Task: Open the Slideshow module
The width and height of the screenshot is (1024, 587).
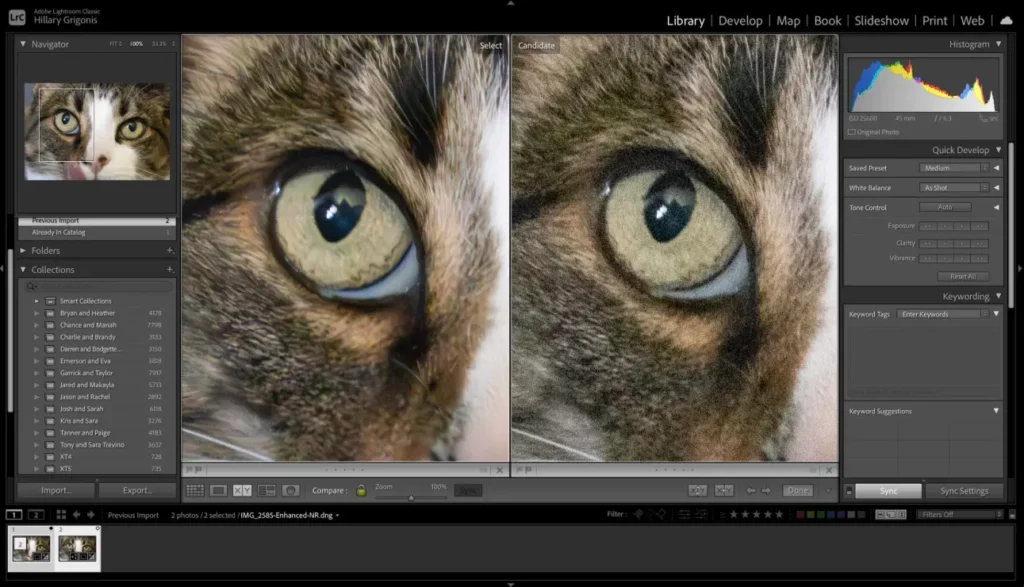Action: click(x=881, y=20)
